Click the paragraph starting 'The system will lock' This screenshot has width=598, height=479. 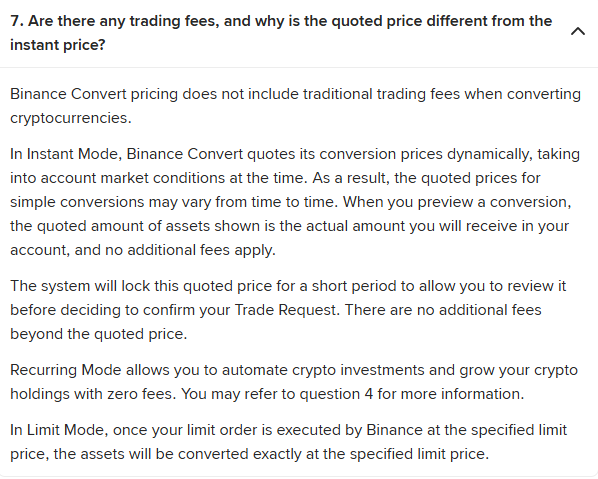288,310
